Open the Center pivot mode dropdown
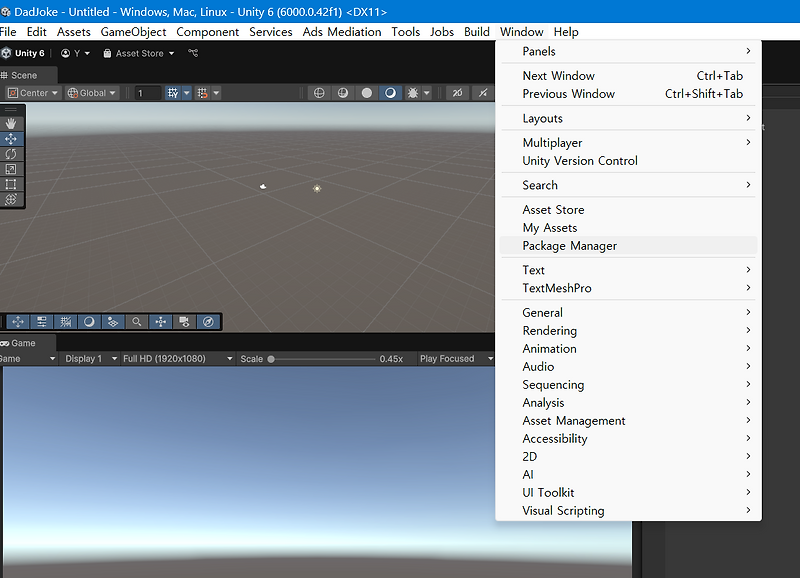The image size is (800, 578). coord(32,92)
